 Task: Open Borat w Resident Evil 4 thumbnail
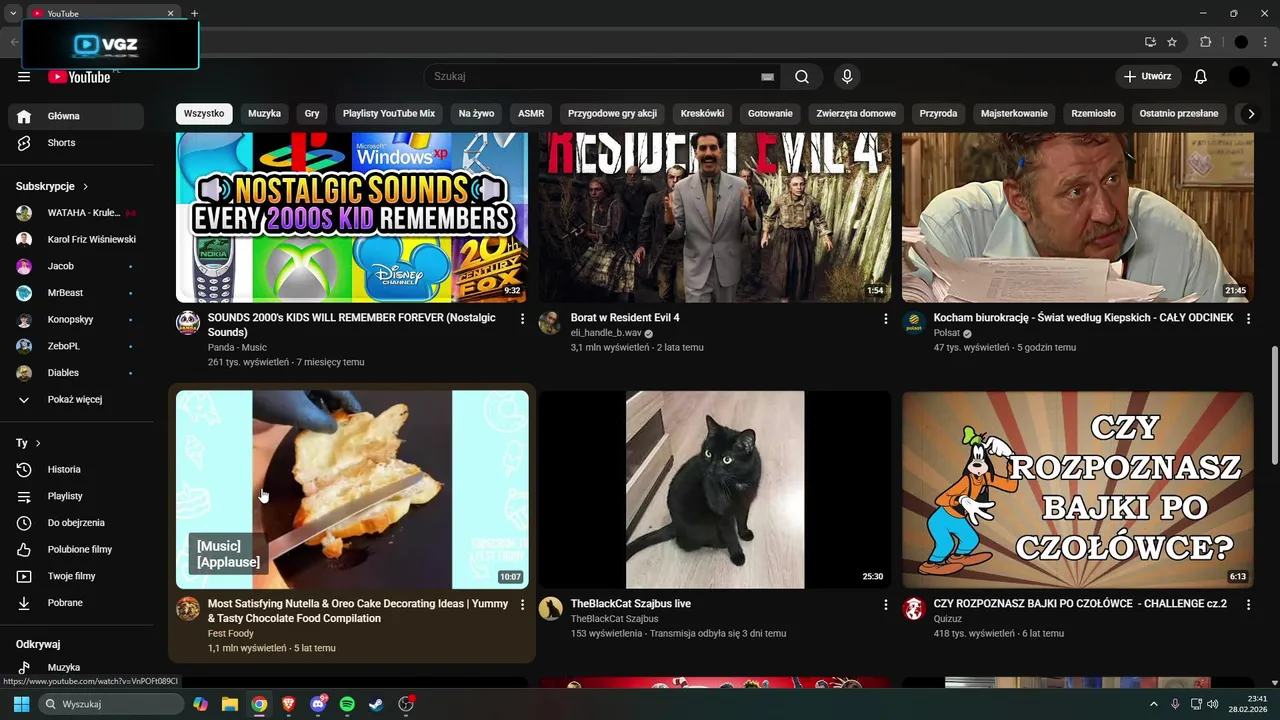(715, 217)
